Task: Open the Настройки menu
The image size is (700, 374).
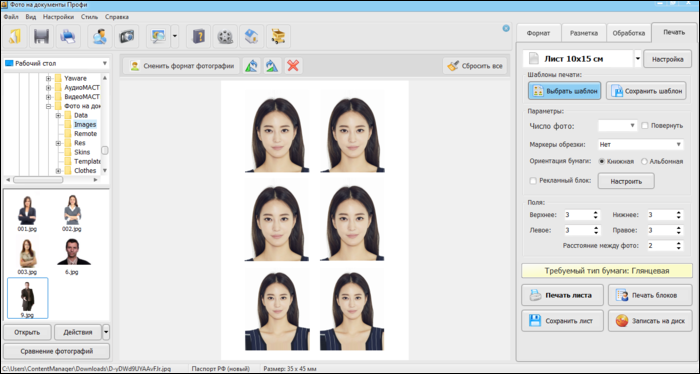Action: point(58,17)
